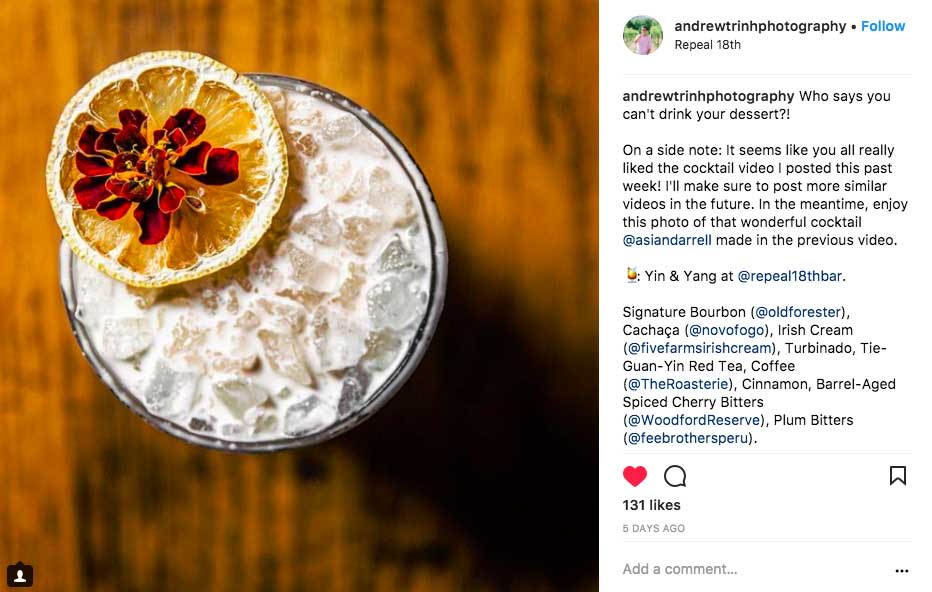Open andrewtrinhphotography's profile picture
The image size is (932, 592).
[643, 35]
